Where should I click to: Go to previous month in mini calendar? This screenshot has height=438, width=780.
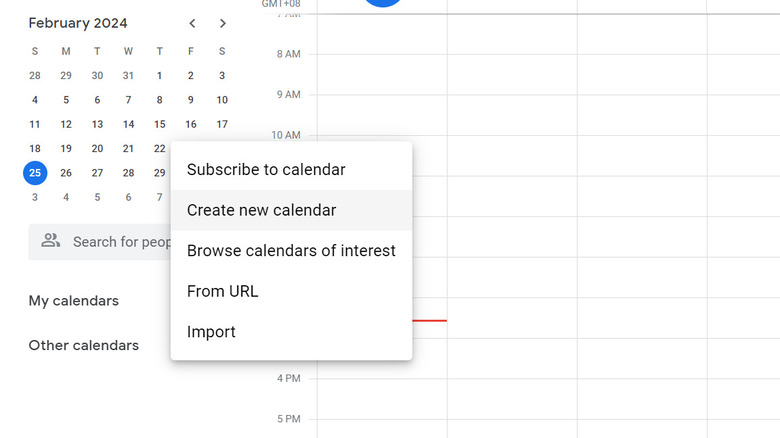click(192, 23)
